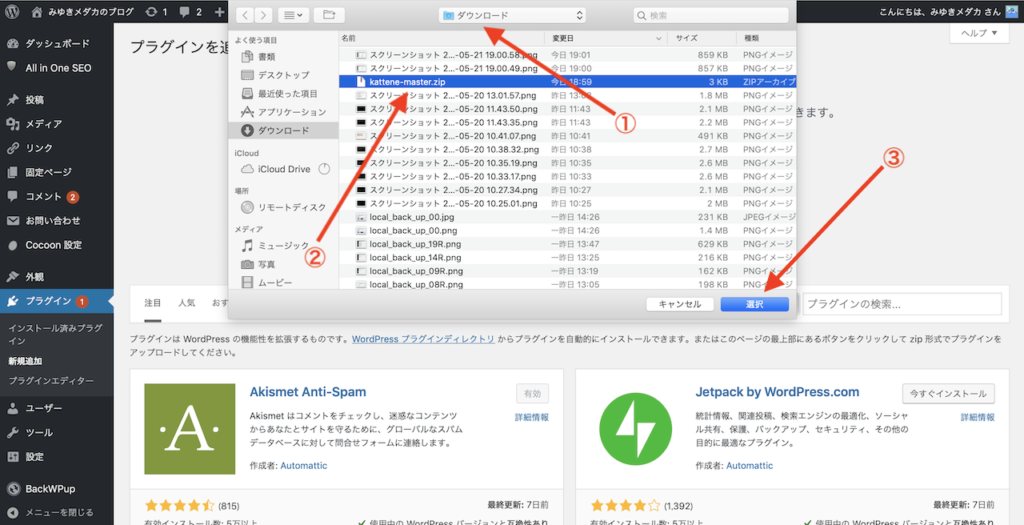Screen dimensions: 1024x525
Task: Open ツール in the sidebar
Action: coord(57,432)
